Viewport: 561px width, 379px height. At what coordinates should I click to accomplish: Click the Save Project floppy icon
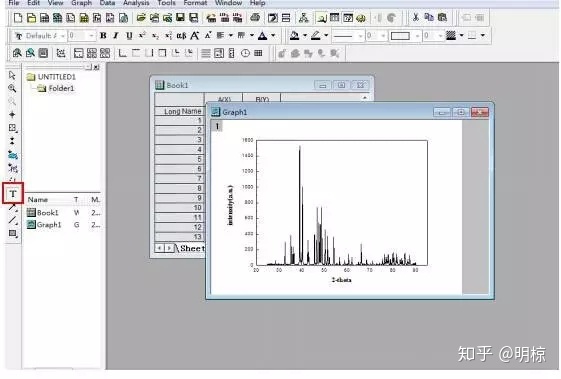181,18
